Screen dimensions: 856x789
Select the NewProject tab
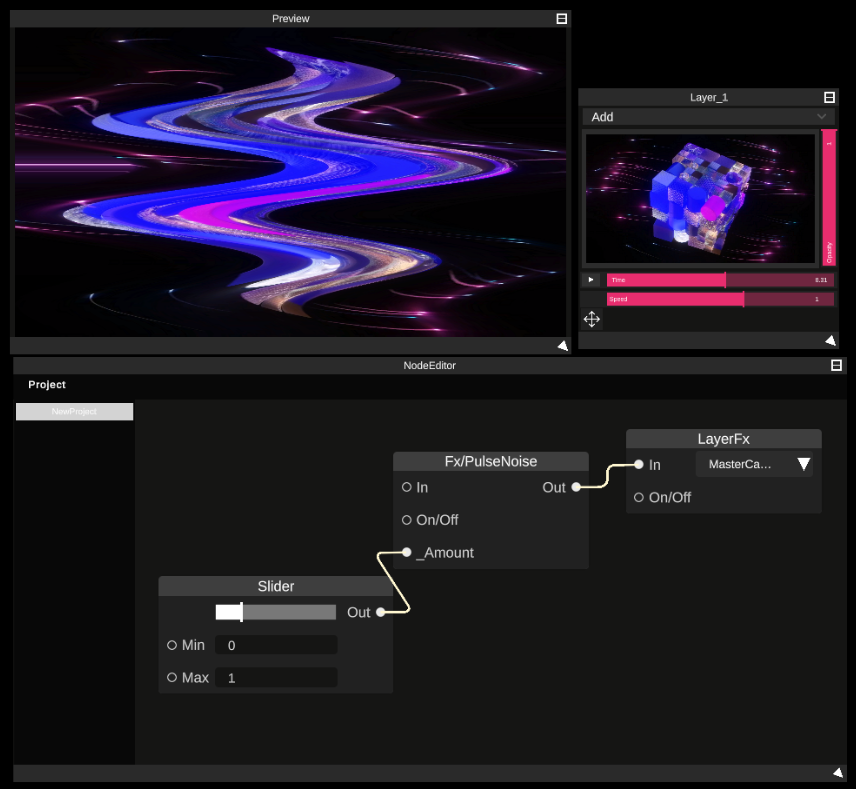coord(74,411)
